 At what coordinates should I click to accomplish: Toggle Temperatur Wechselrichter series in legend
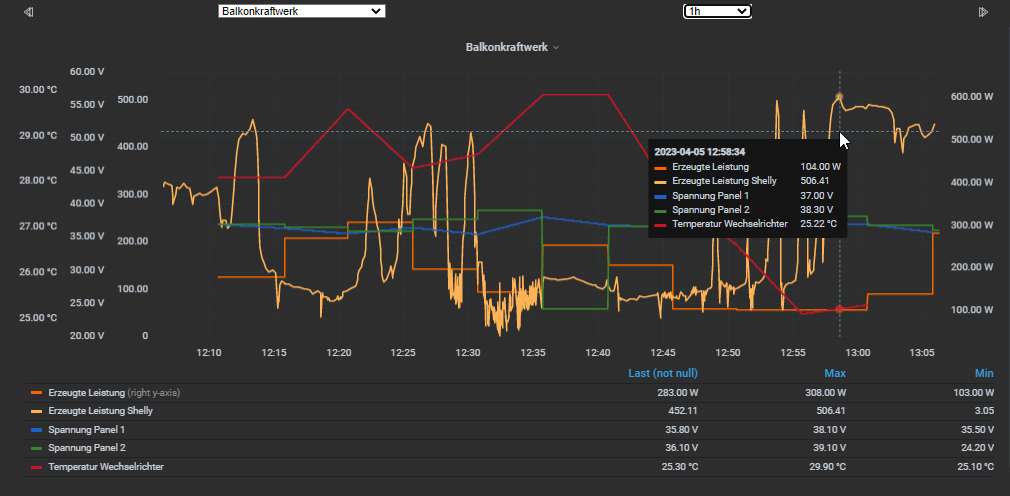tap(106, 466)
